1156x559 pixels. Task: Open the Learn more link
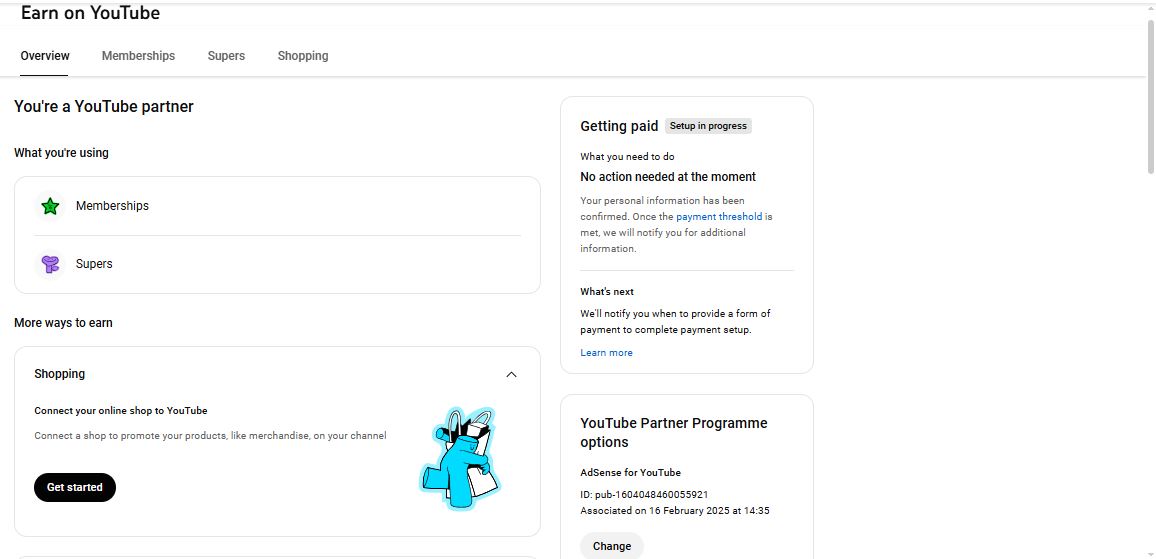click(606, 353)
